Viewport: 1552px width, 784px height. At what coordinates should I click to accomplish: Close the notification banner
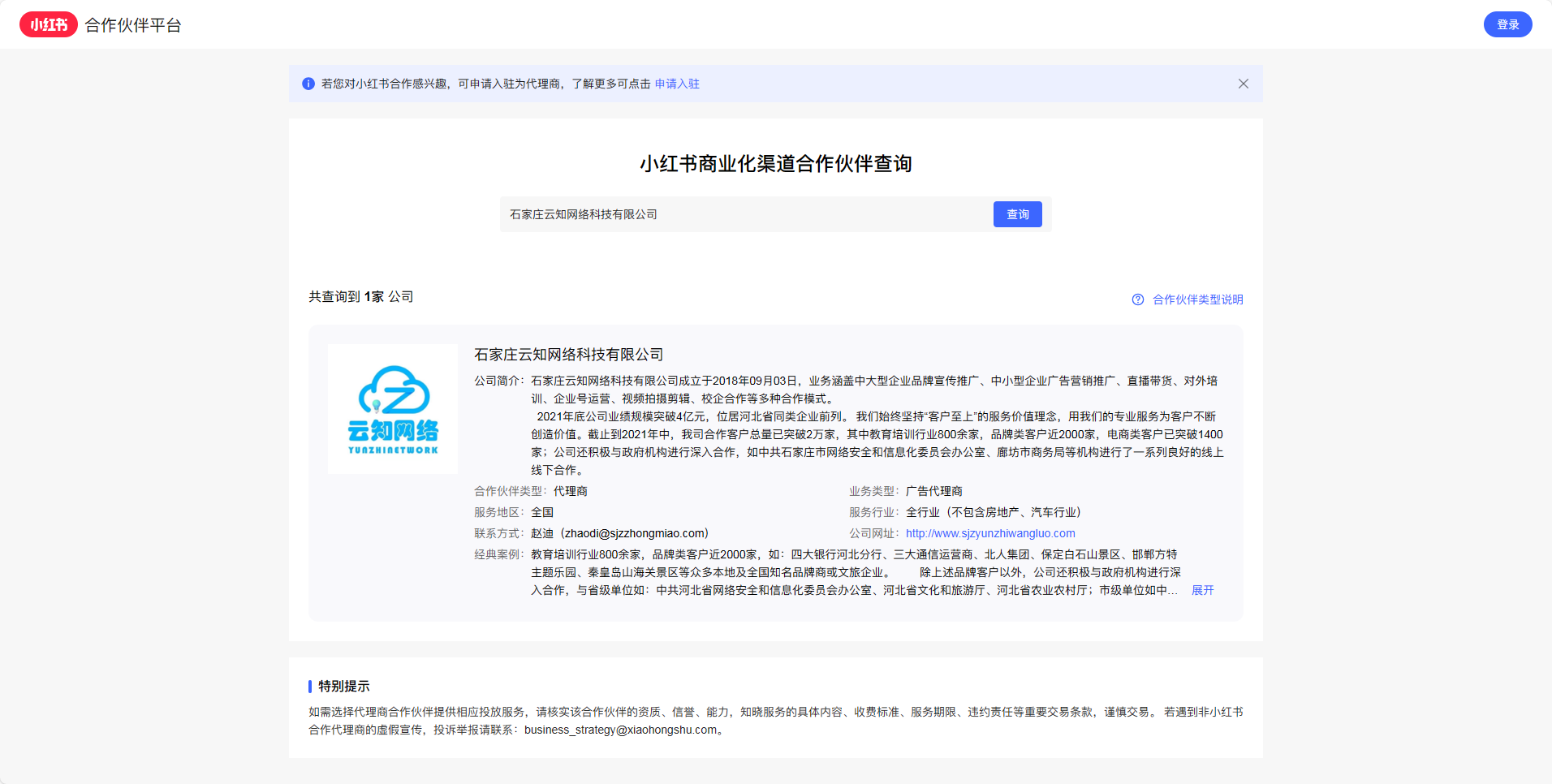[x=1243, y=84]
